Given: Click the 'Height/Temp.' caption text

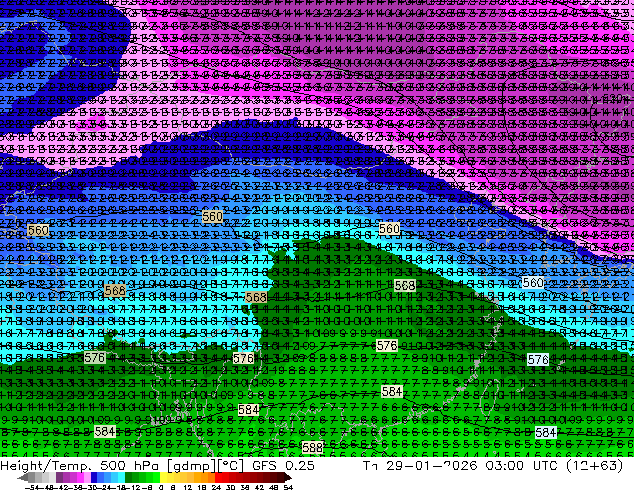Looking at the screenshot, I should pyautogui.click(x=45, y=465).
